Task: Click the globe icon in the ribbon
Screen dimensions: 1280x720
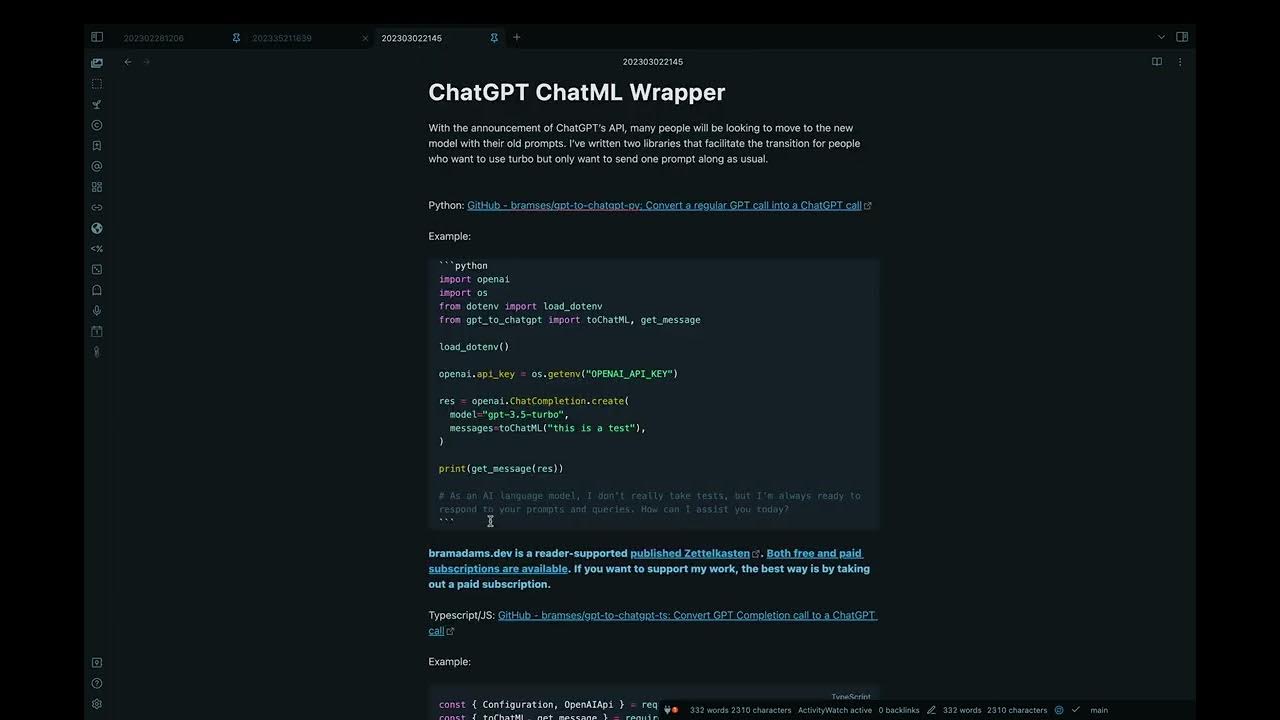Action: click(97, 228)
